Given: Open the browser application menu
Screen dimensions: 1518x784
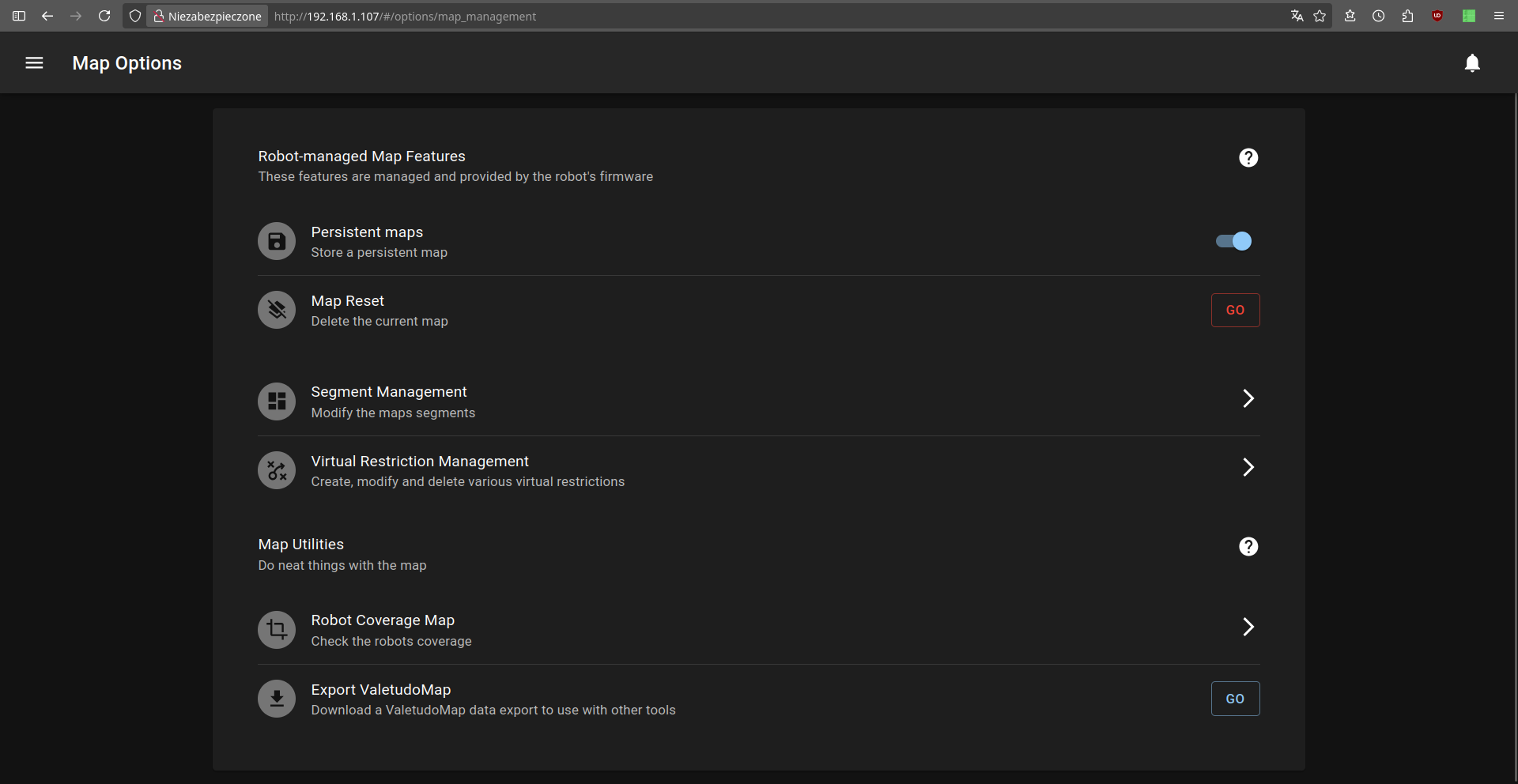Looking at the screenshot, I should point(1498,17).
